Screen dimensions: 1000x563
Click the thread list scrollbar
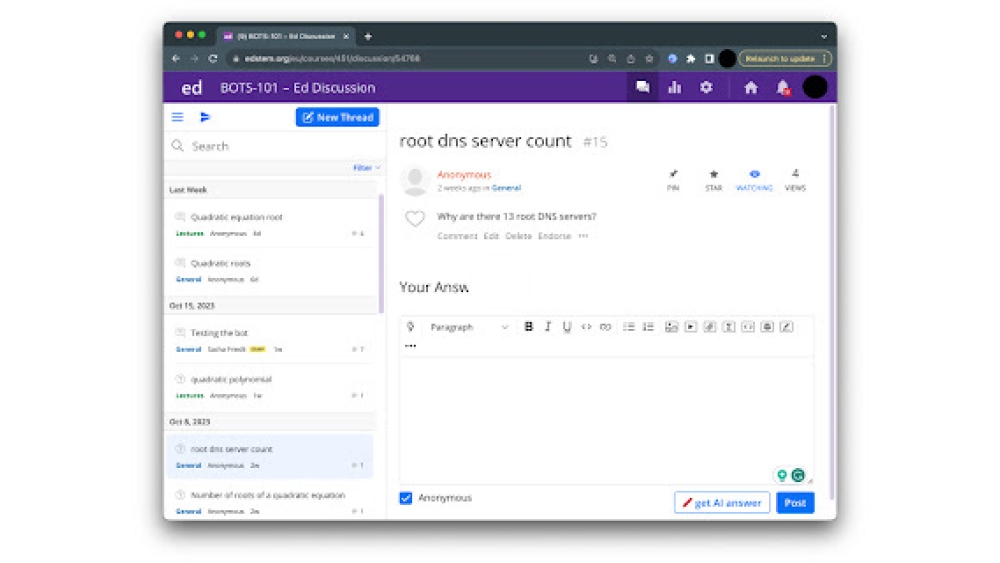(381, 254)
